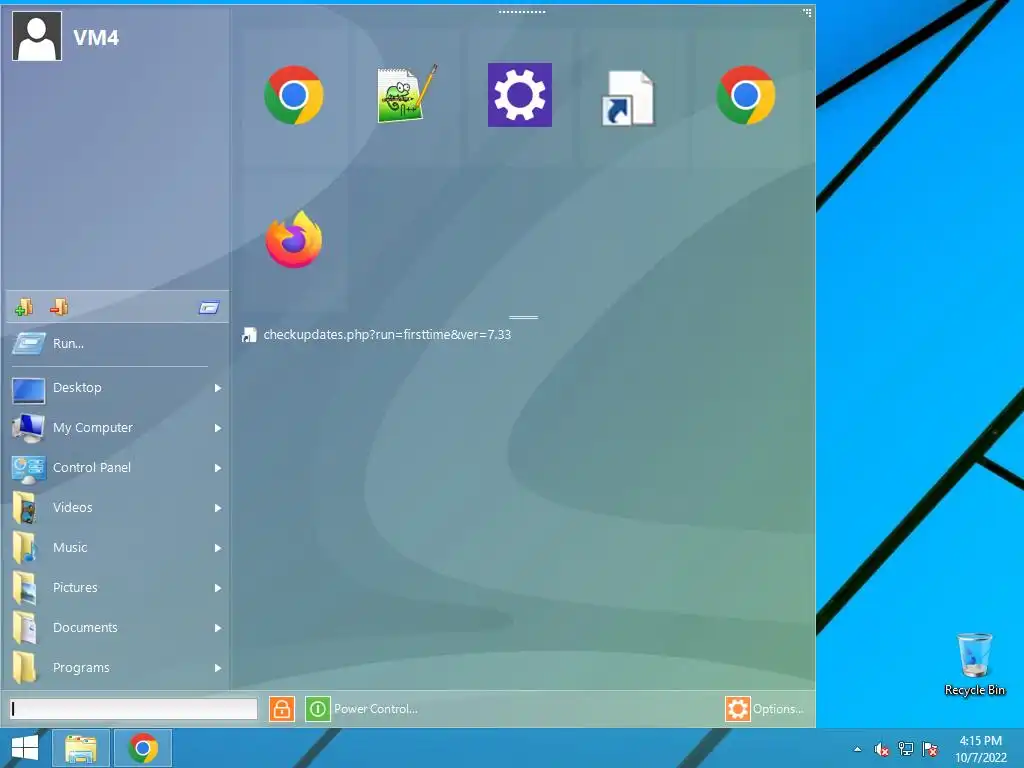This screenshot has height=768, width=1024.
Task: Open the last Chrome tile in the top row
Action: coord(746,95)
